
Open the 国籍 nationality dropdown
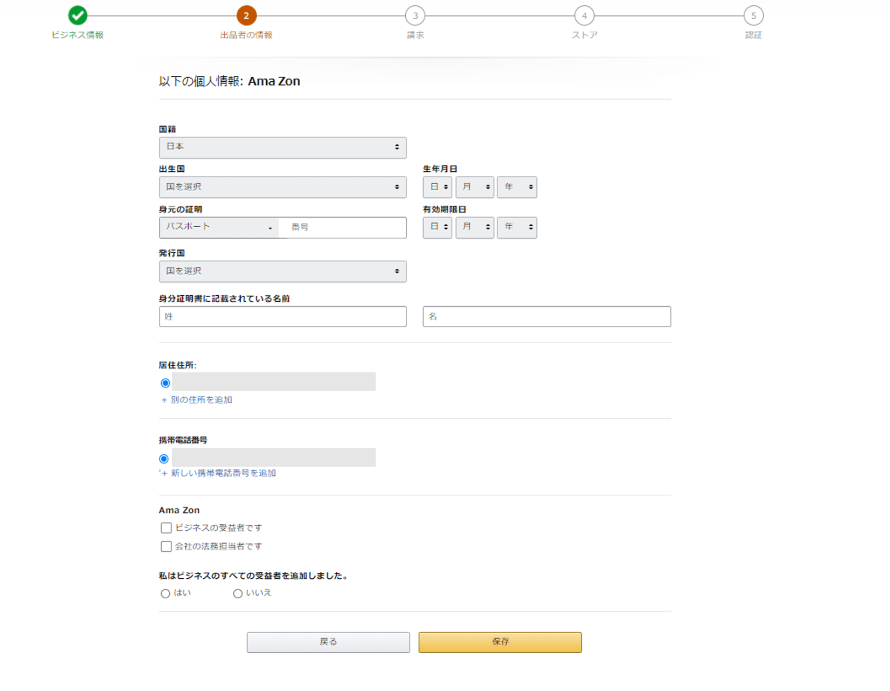[282, 147]
